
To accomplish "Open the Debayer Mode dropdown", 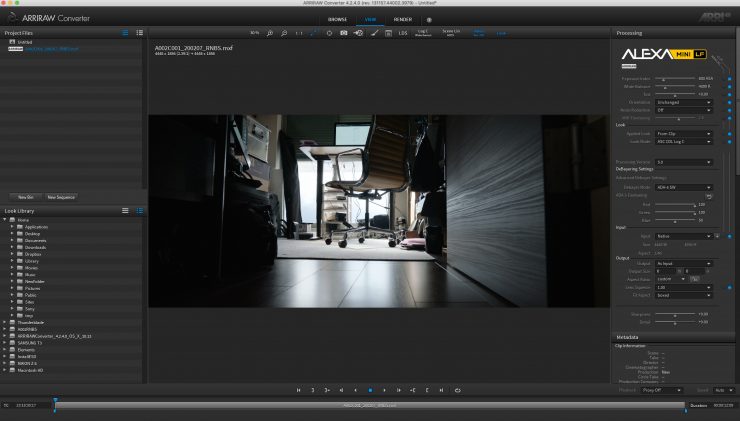I will [x=685, y=187].
